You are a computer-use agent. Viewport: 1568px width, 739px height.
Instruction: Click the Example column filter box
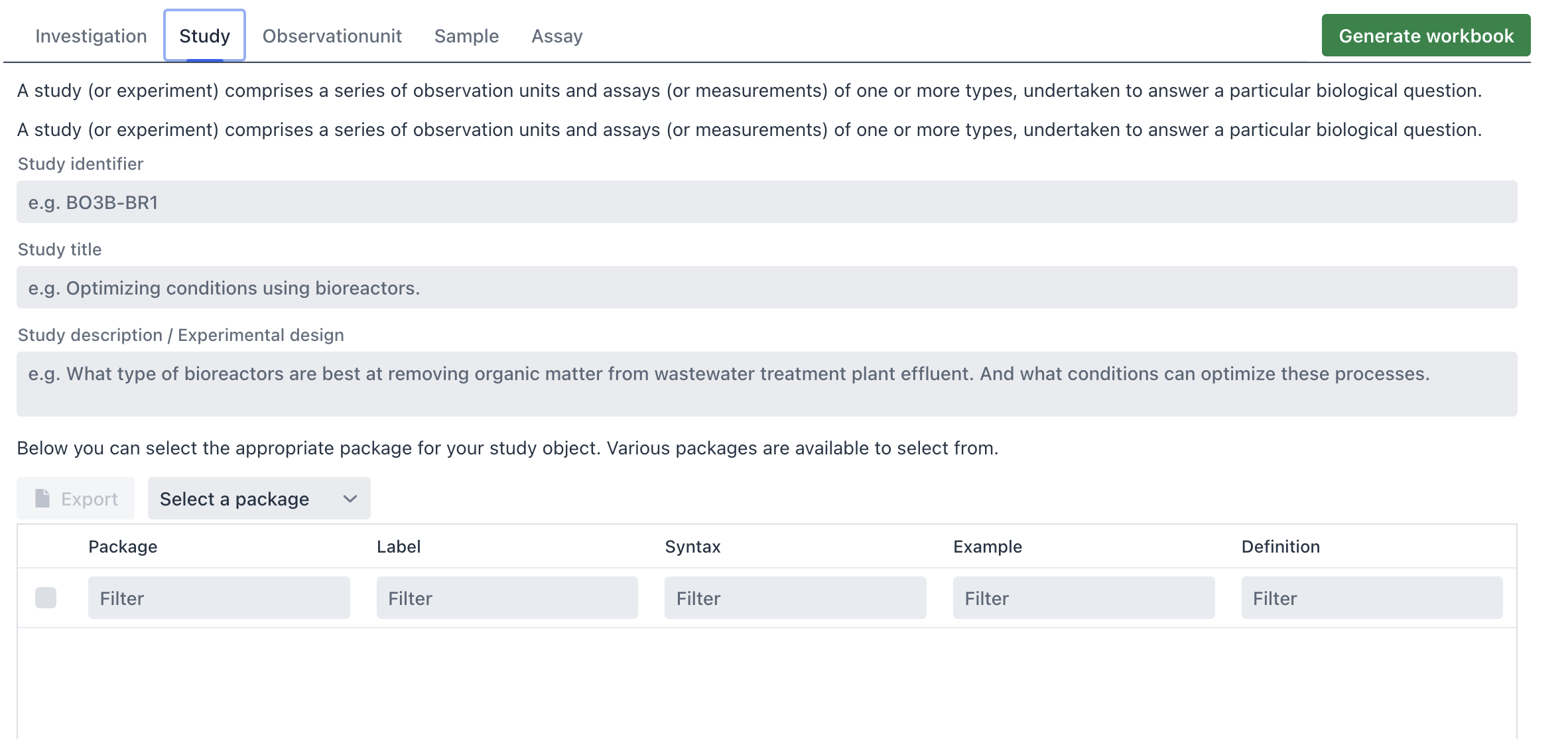point(1084,598)
